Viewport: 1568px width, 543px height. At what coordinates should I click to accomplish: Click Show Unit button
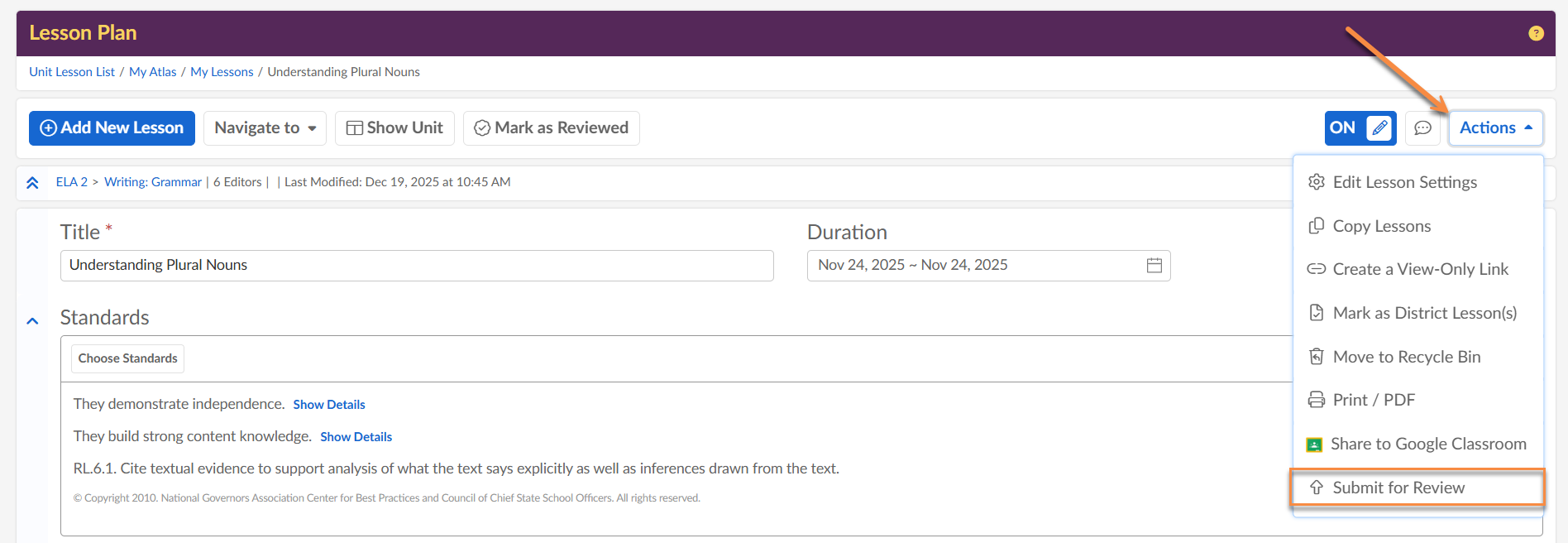[394, 128]
